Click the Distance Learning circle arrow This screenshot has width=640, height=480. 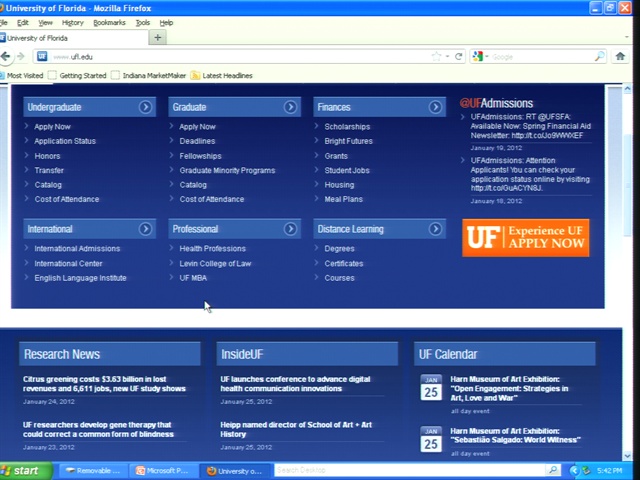(435, 229)
